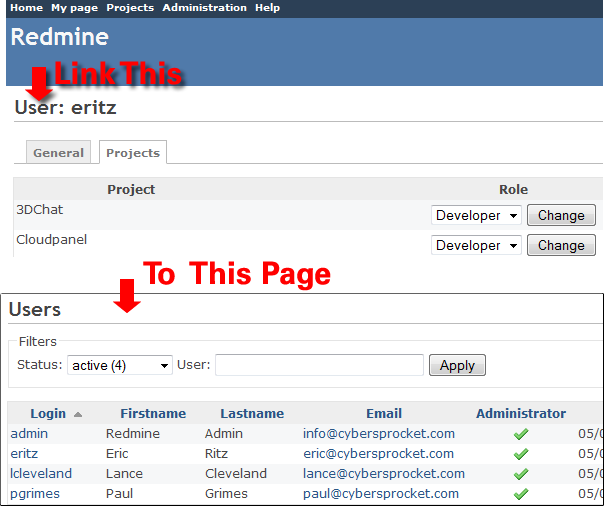Click the Users page heading
Screen dimensions: 604x506
[x=35, y=309]
